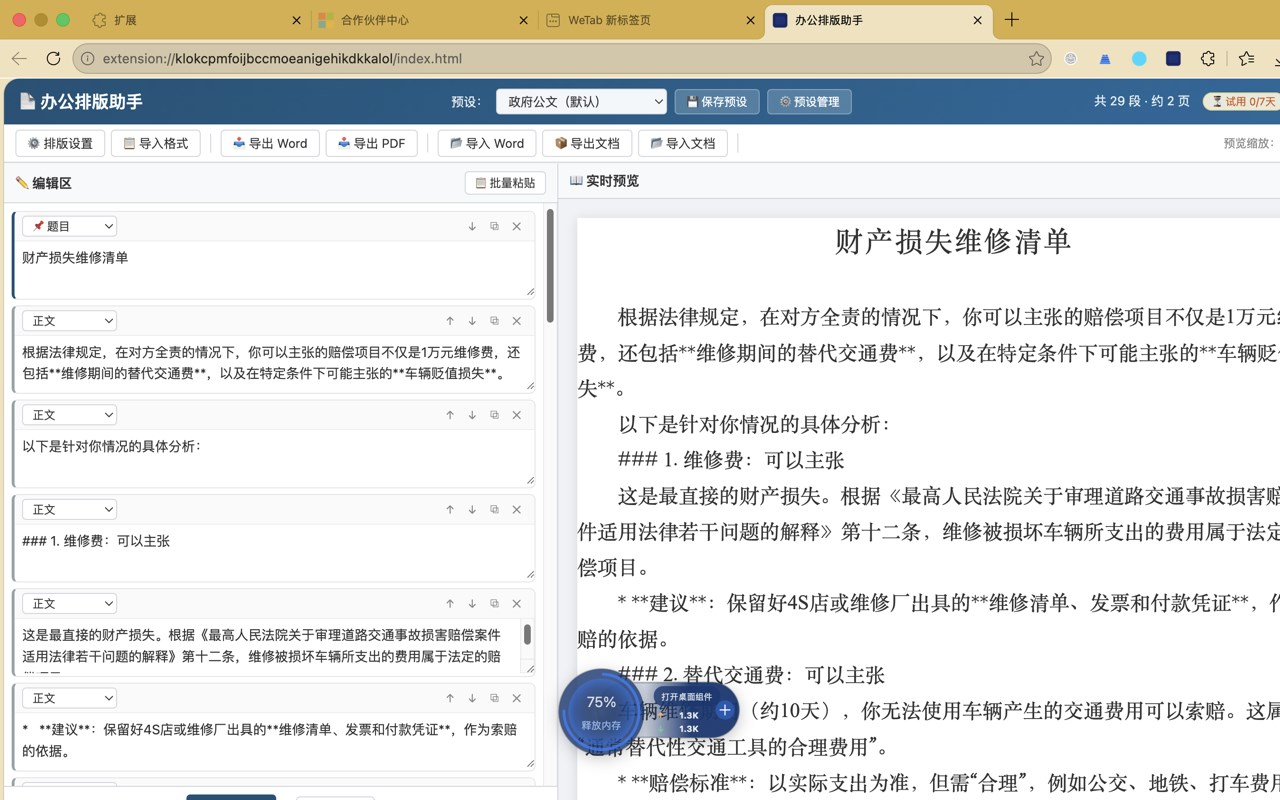The width and height of the screenshot is (1280, 800).
Task: Move the 以下是针对你情况 block up
Action: click(450, 415)
